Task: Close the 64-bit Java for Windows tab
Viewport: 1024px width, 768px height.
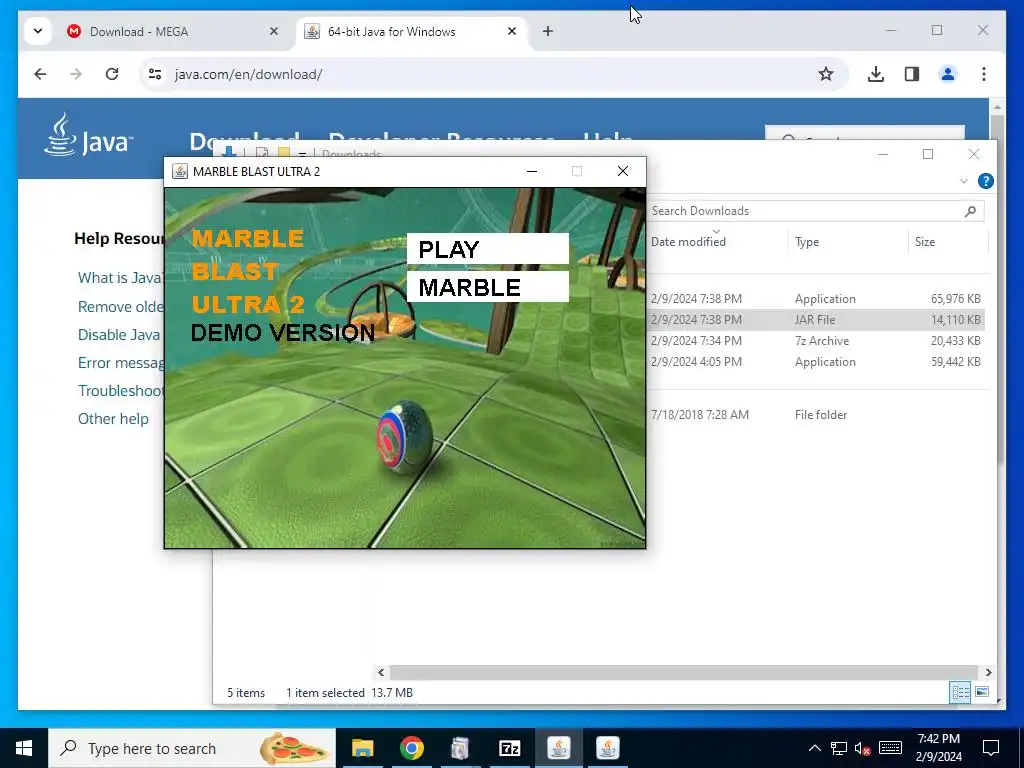Action: point(512,31)
